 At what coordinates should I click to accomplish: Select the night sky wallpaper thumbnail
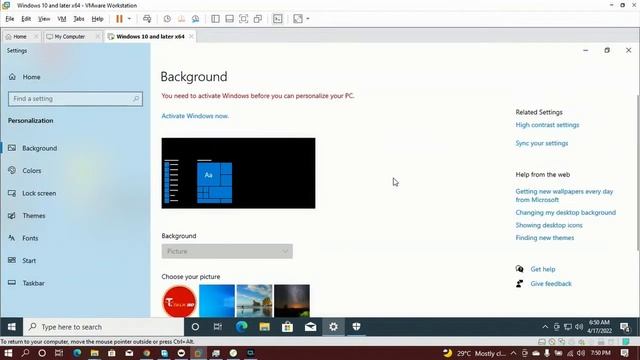click(x=292, y=301)
